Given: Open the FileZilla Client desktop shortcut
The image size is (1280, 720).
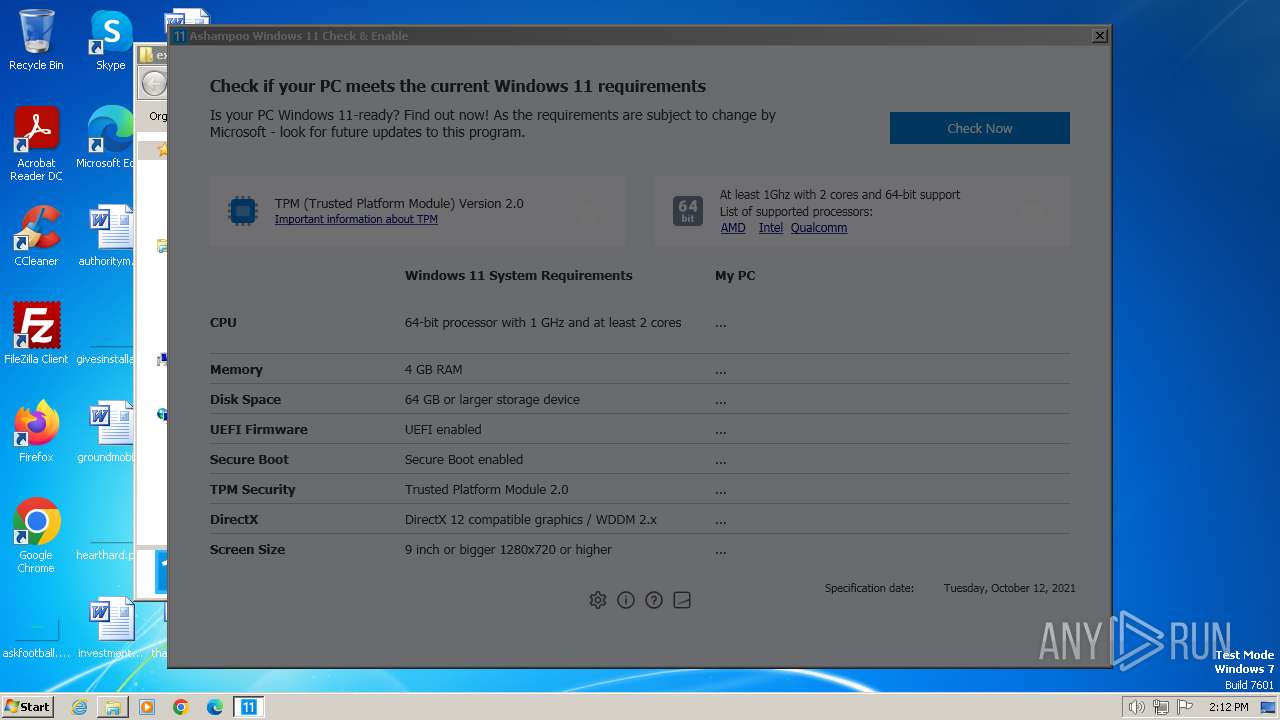Looking at the screenshot, I should click(36, 334).
